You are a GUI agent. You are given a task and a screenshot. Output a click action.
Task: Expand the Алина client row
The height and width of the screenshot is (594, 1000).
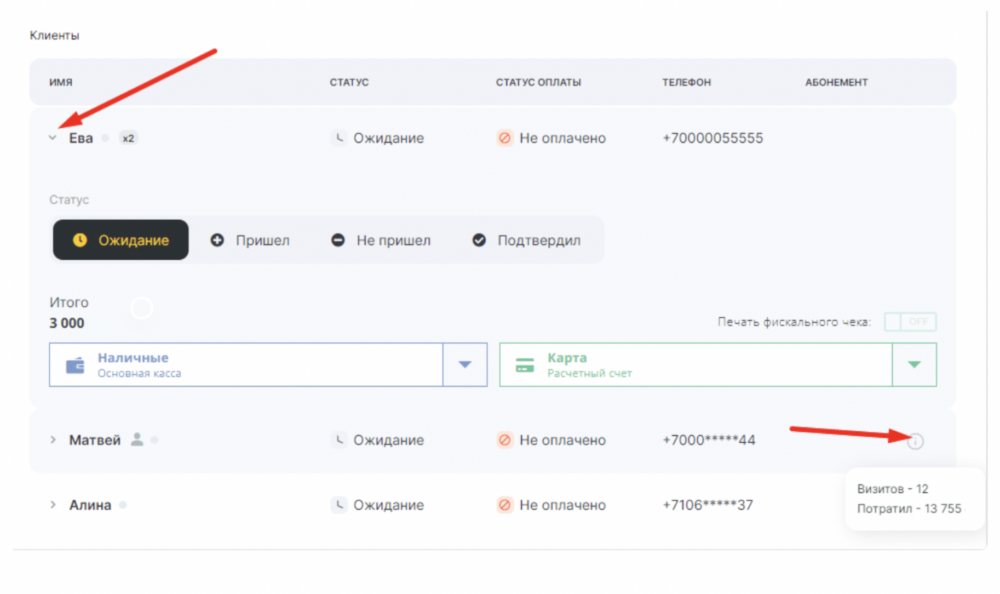[53, 505]
